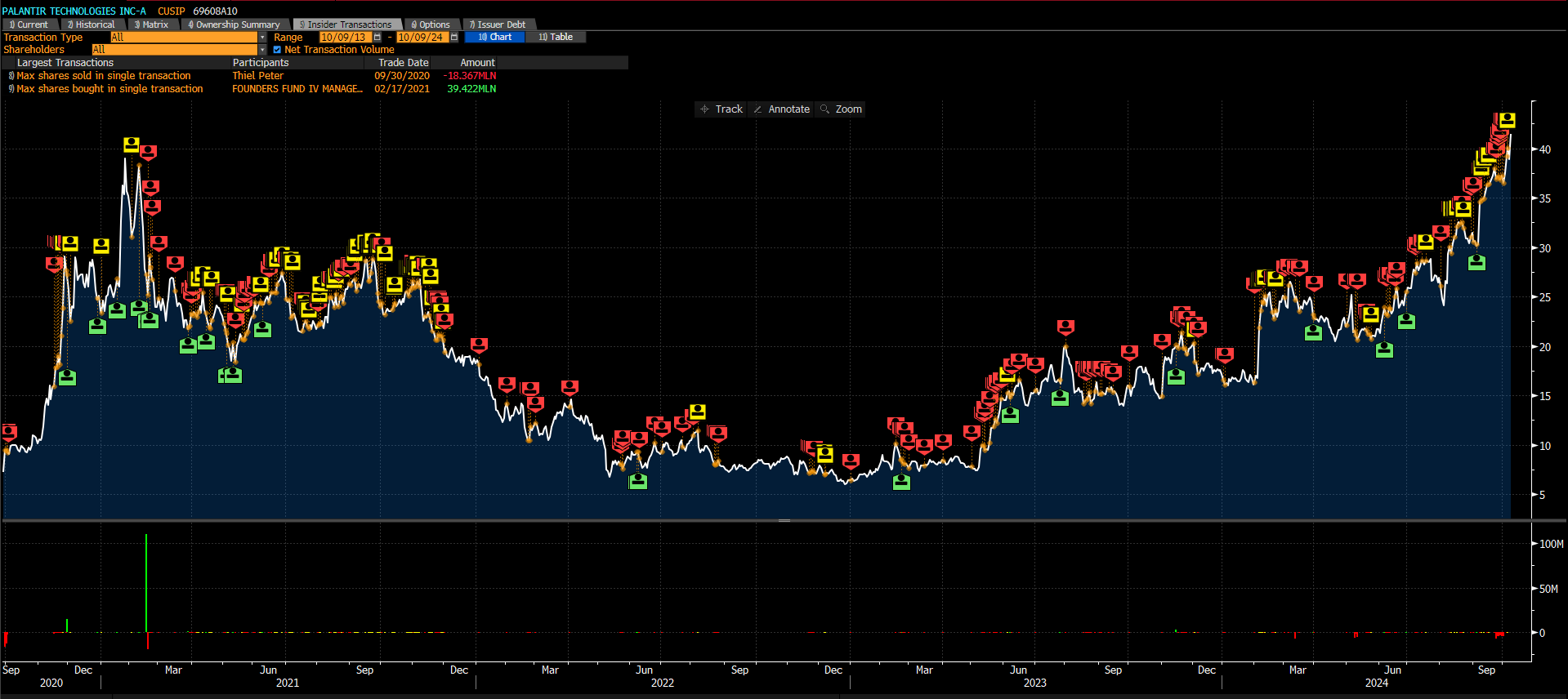
Task: Click green insider marker in August 2024 dip
Action: (1476, 262)
